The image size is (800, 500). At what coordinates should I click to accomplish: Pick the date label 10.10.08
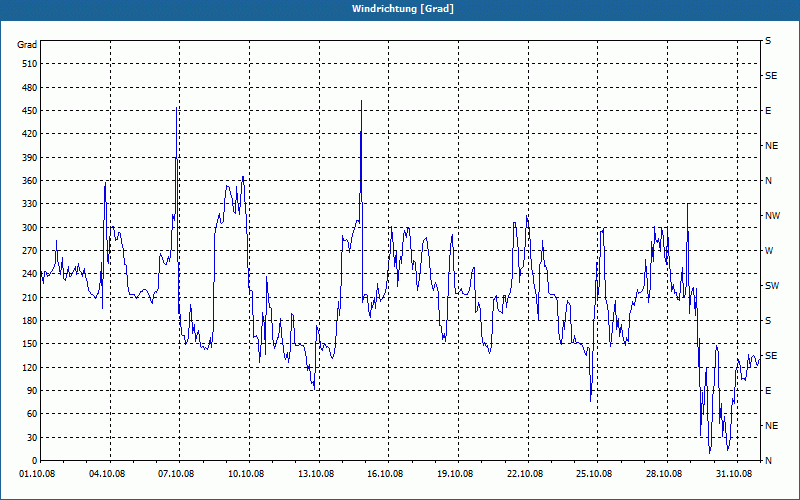tap(246, 474)
